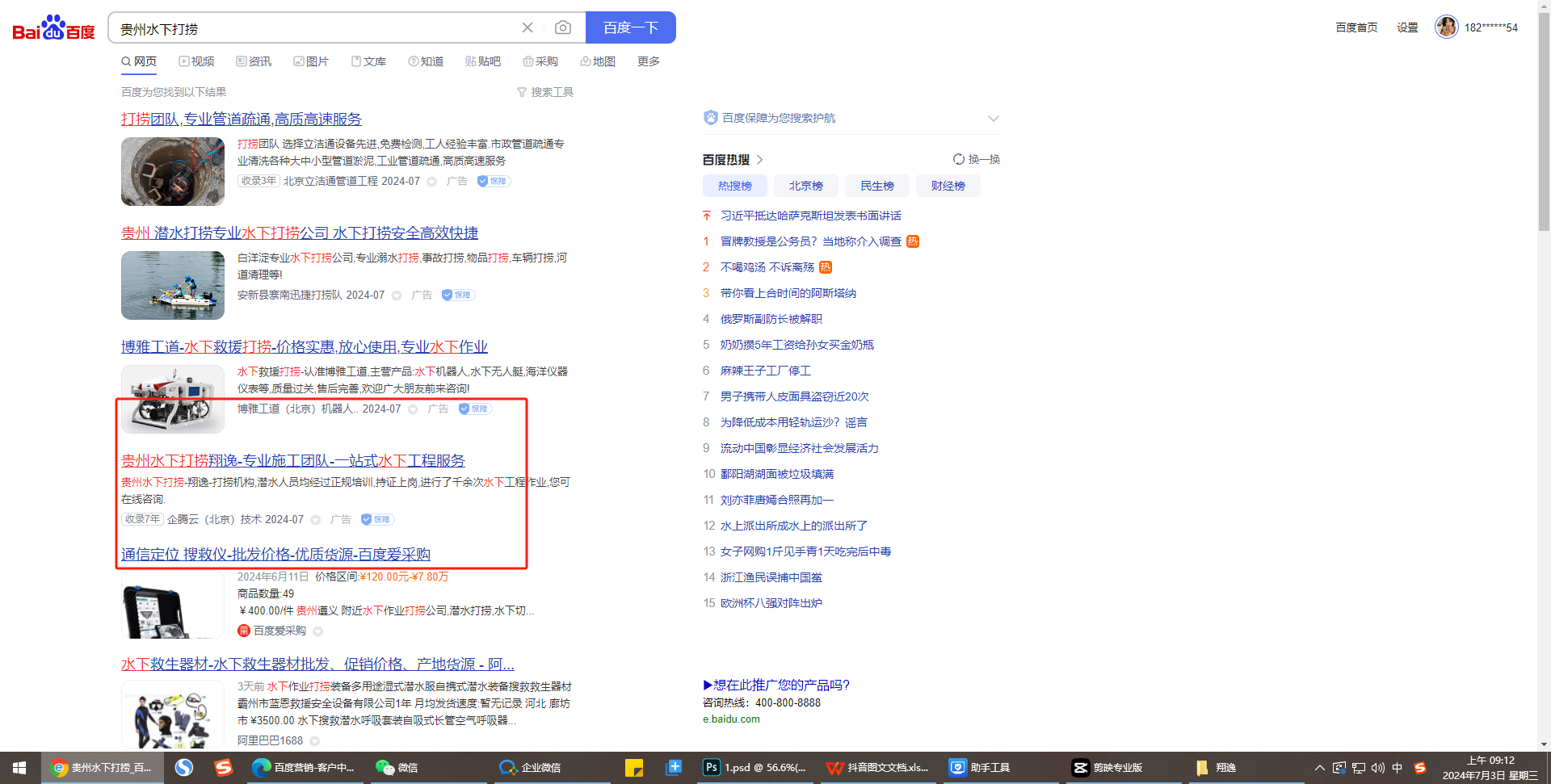Open the 更多 search categories menu
This screenshot has height=784, width=1551.
648,62
